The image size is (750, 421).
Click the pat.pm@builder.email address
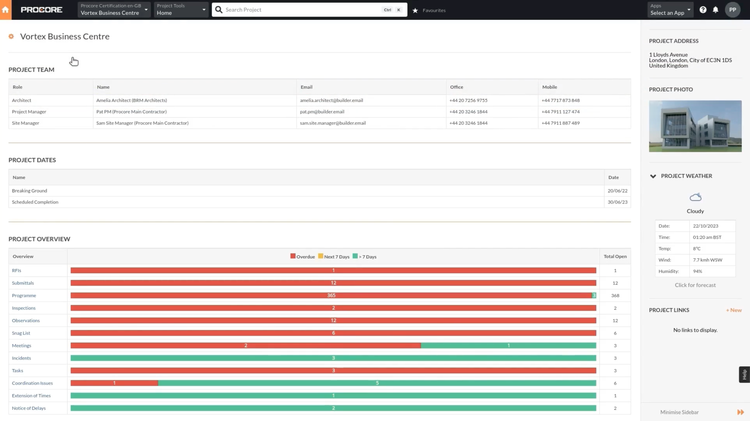coord(322,111)
